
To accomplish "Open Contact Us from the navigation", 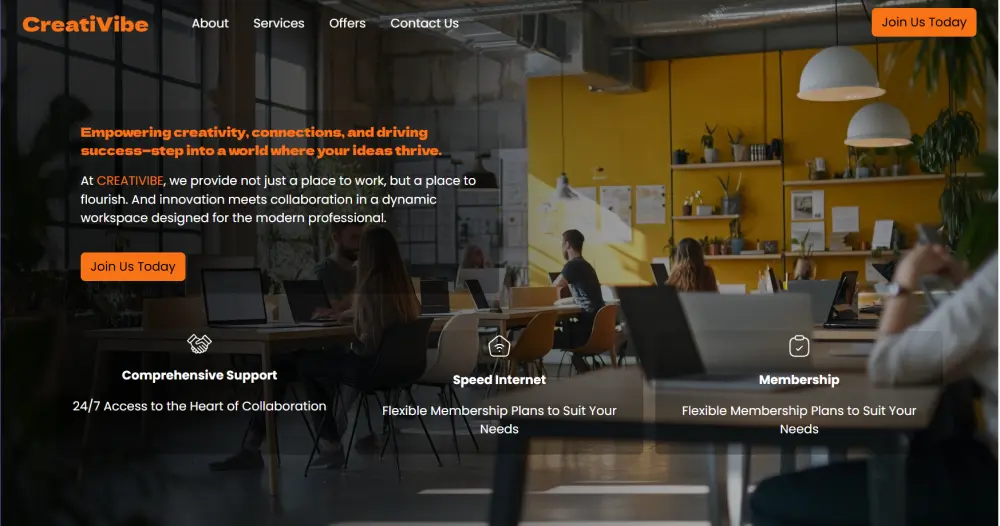I will [x=424, y=23].
